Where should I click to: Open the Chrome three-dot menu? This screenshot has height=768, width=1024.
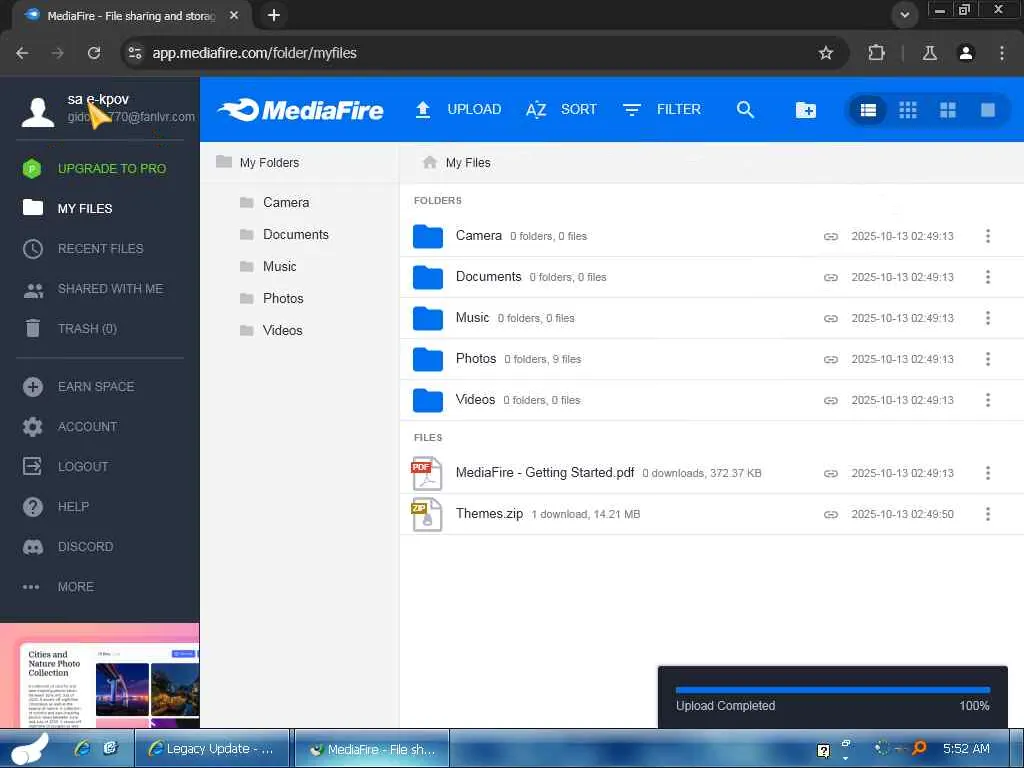pos(1002,53)
